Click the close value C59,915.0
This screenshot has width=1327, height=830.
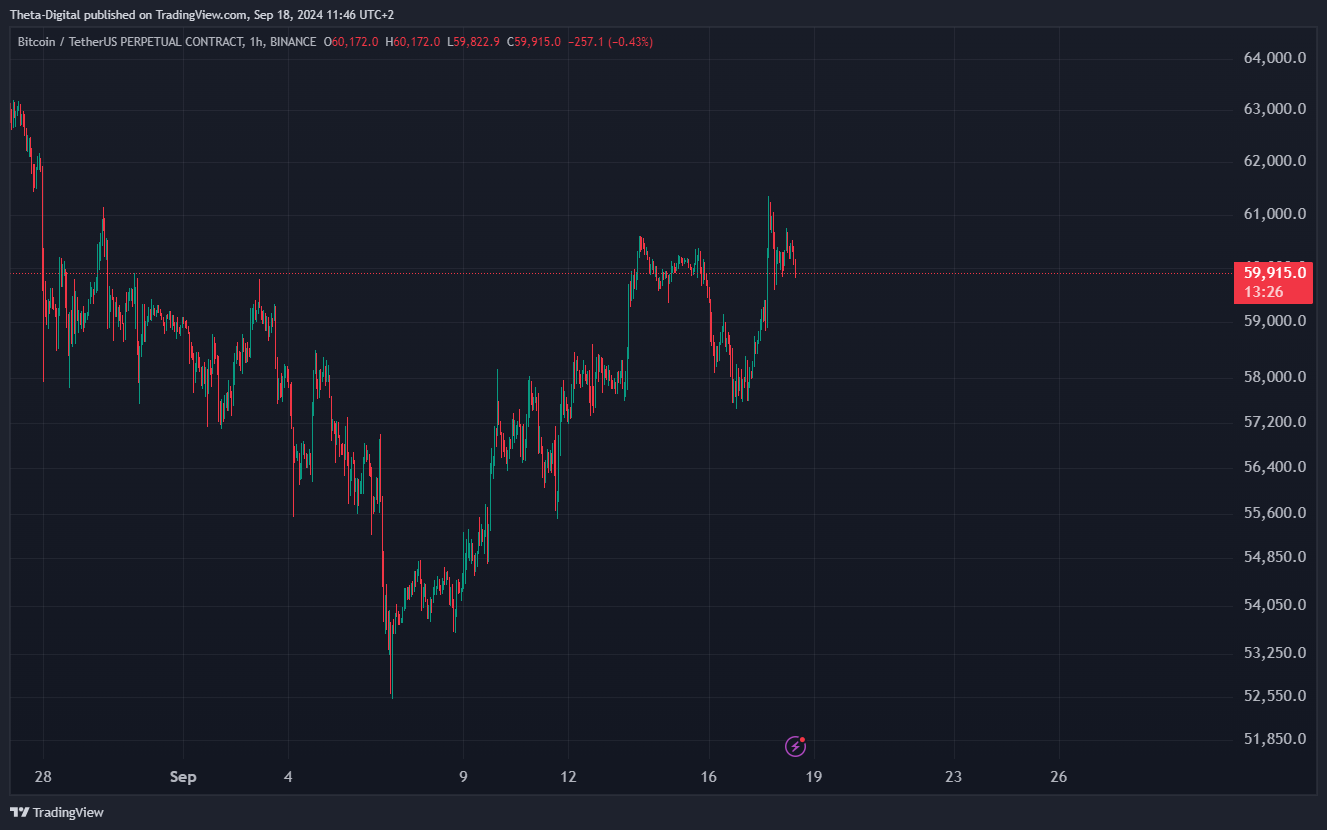(x=534, y=42)
